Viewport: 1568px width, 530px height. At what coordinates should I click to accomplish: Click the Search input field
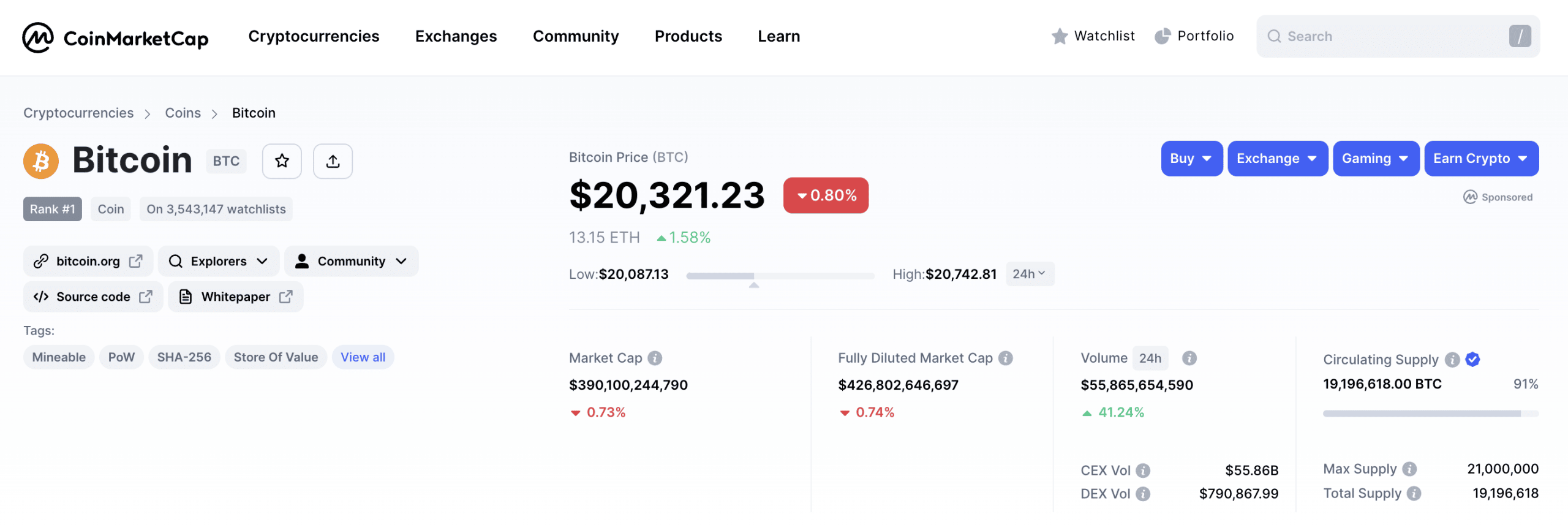1398,36
